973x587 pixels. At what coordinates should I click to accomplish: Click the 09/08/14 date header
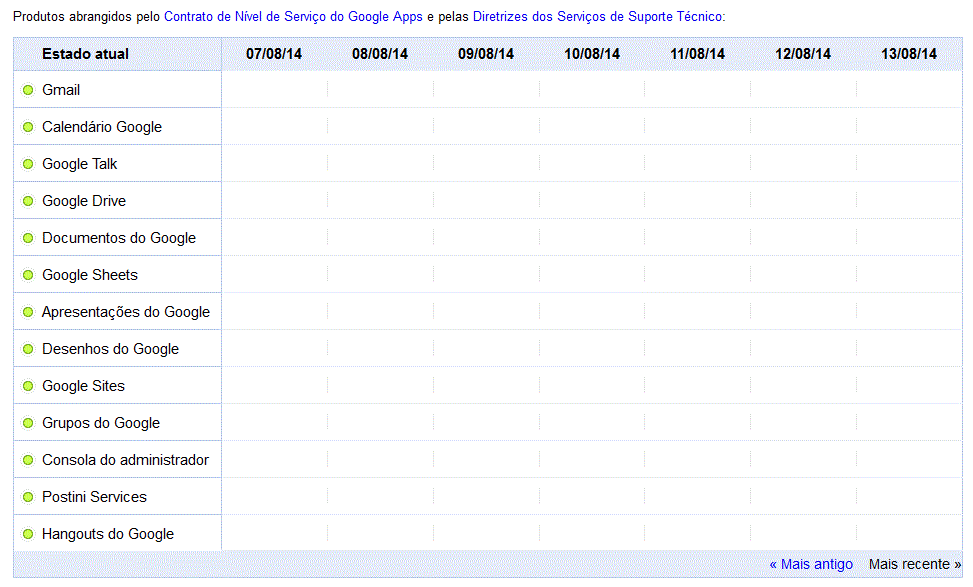[x=486, y=54]
